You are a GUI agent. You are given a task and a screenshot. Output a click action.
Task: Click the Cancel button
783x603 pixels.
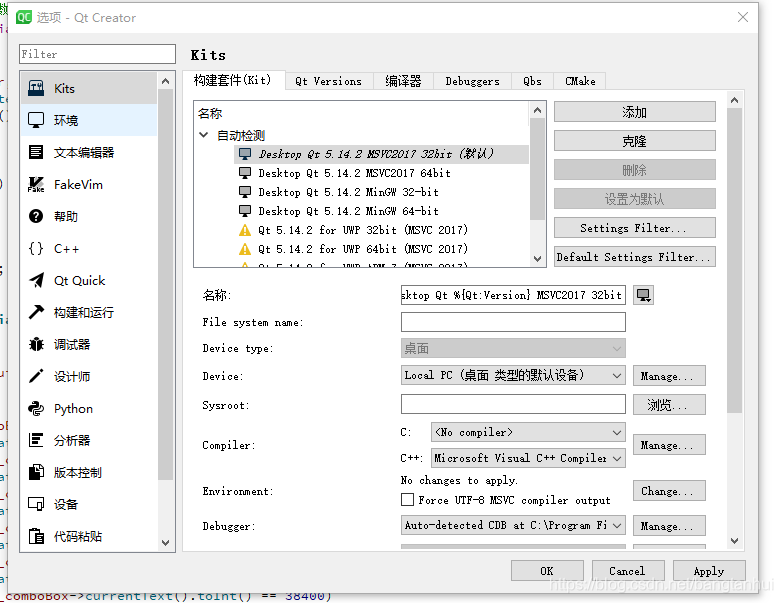tap(628, 571)
